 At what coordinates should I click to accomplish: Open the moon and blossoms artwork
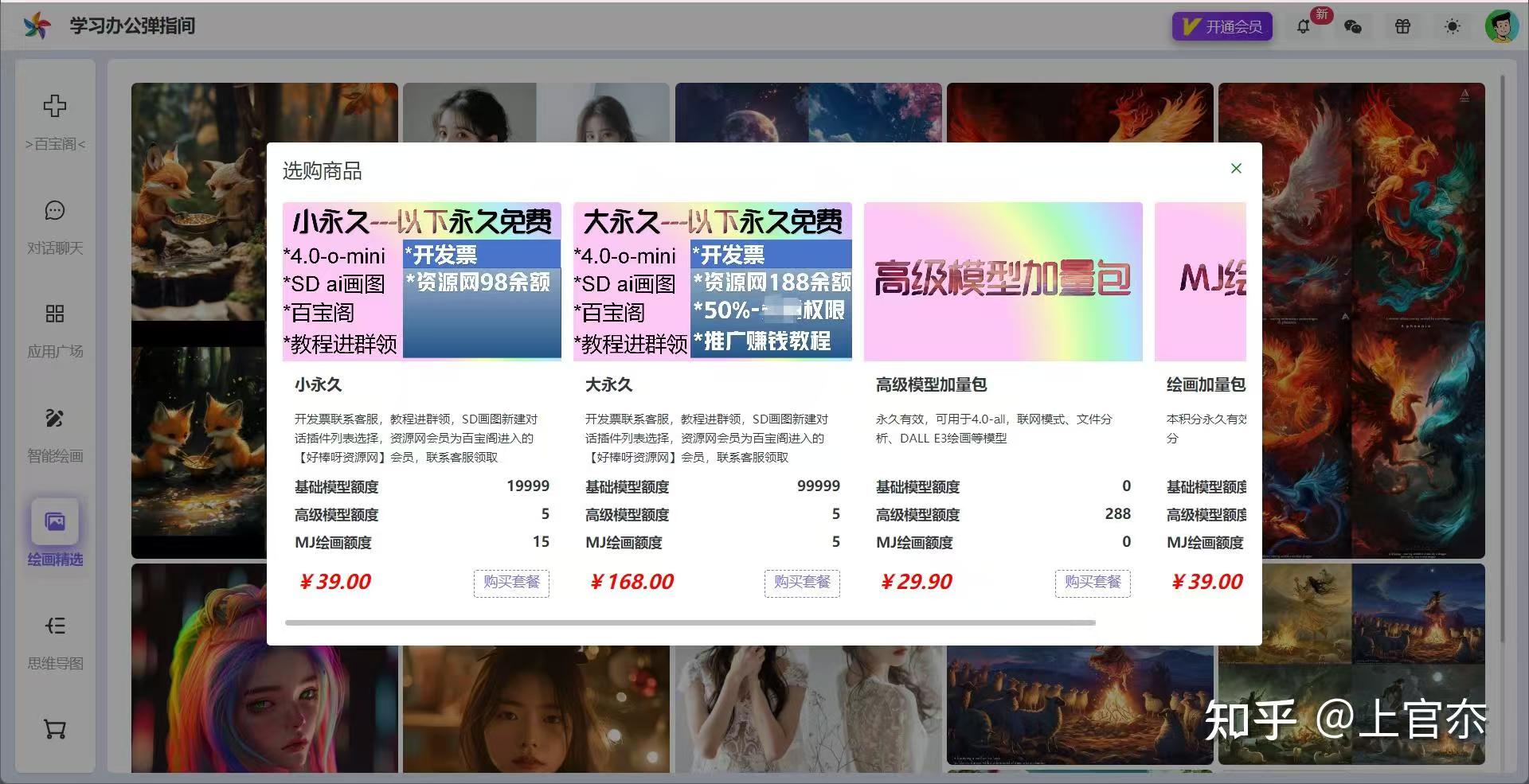point(808,112)
